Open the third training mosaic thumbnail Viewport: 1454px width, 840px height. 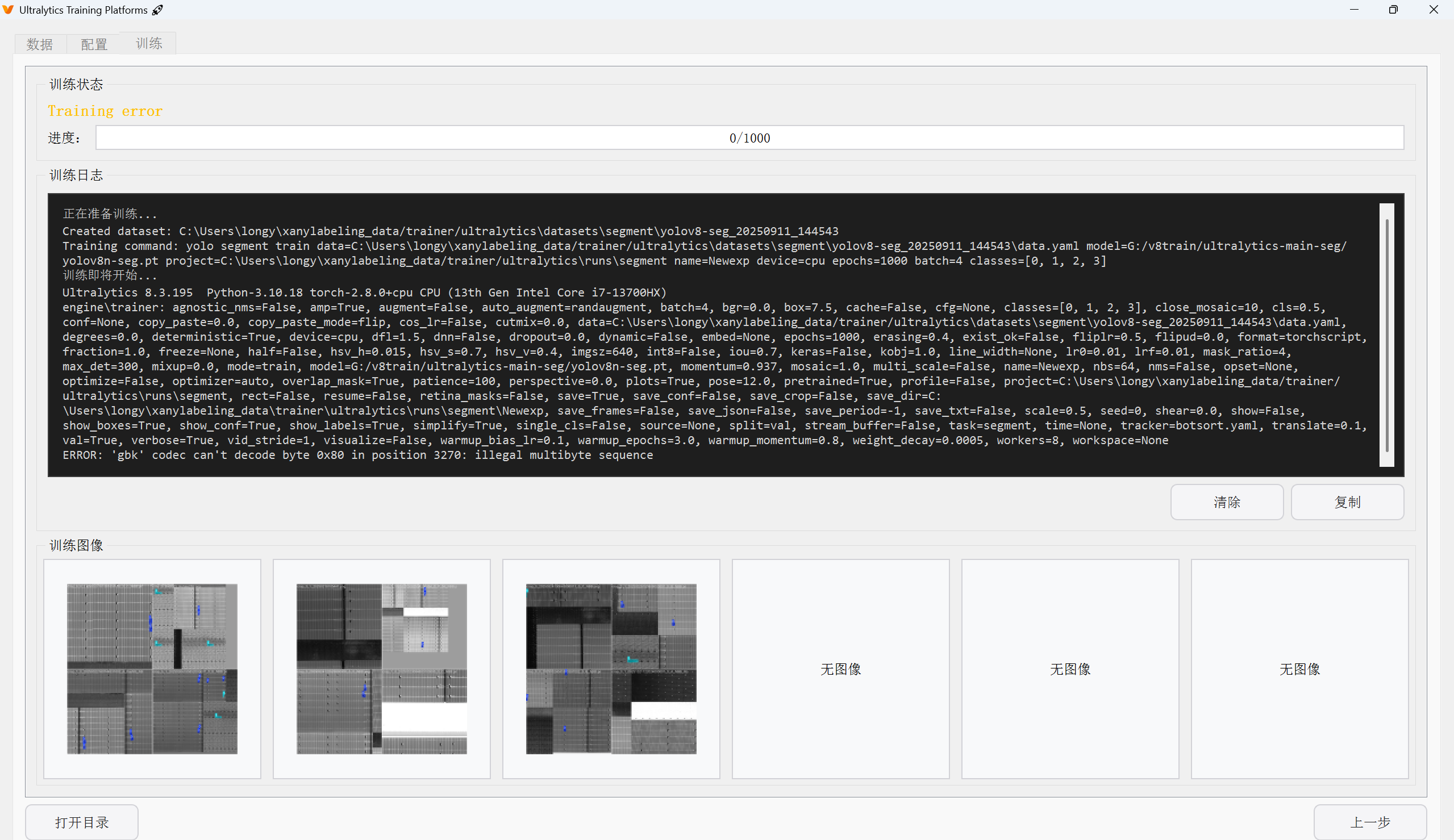611,668
